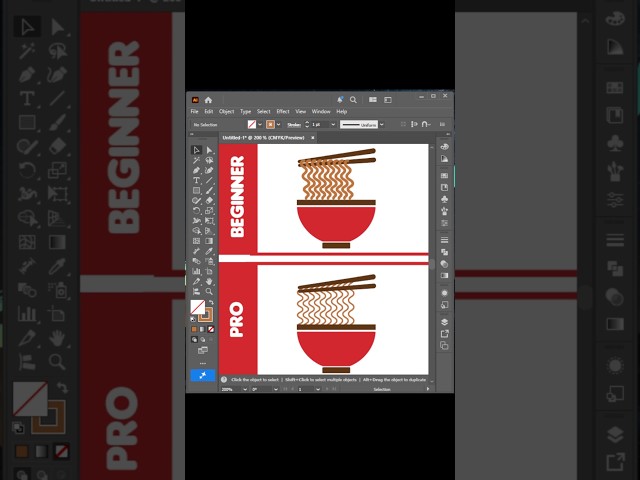Screen dimensions: 640x480
Task: Select the Type tool
Action: 196,180
